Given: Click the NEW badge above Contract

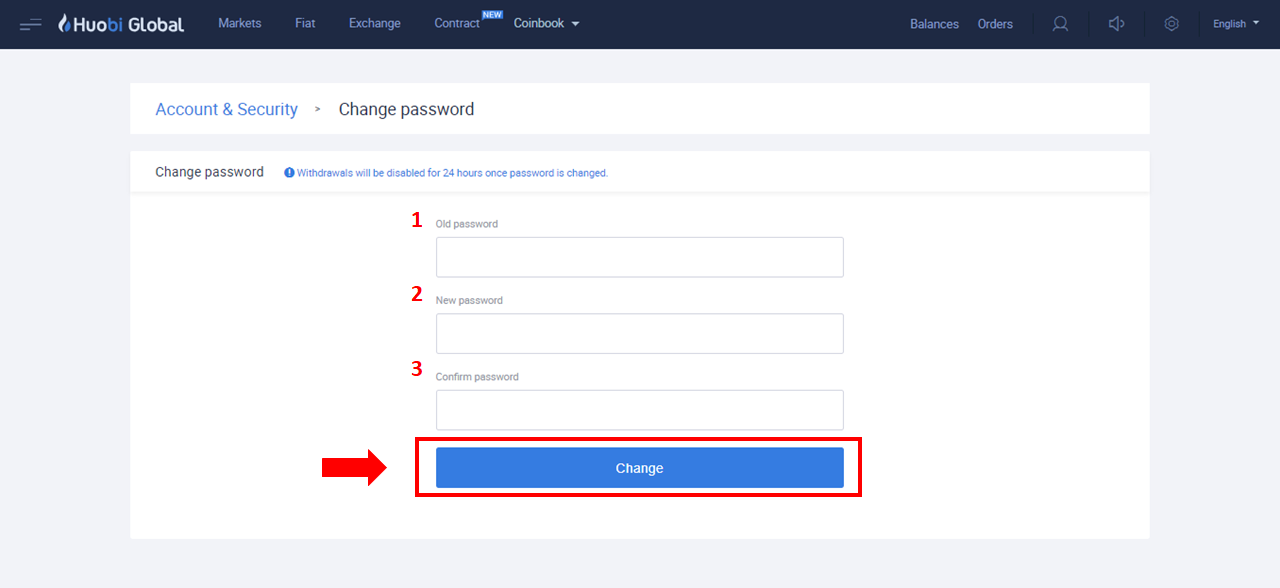Looking at the screenshot, I should pyautogui.click(x=492, y=14).
